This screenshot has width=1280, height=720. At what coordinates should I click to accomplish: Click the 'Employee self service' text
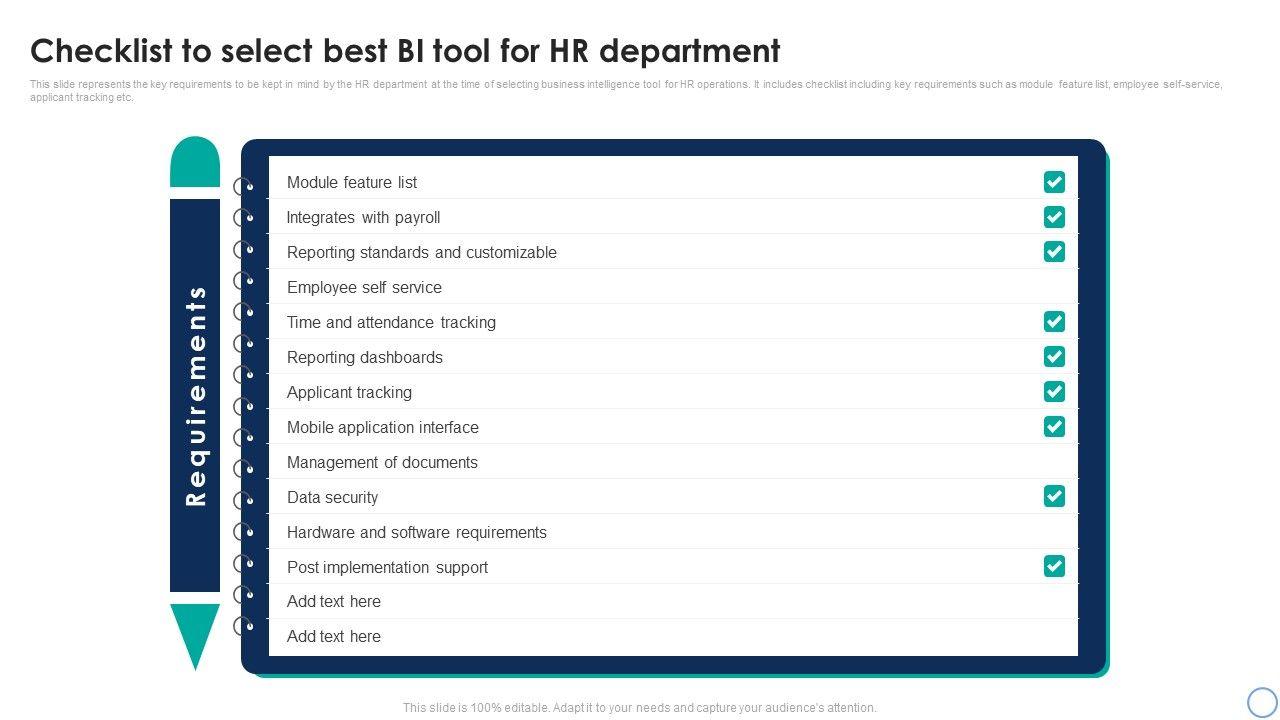tap(364, 287)
